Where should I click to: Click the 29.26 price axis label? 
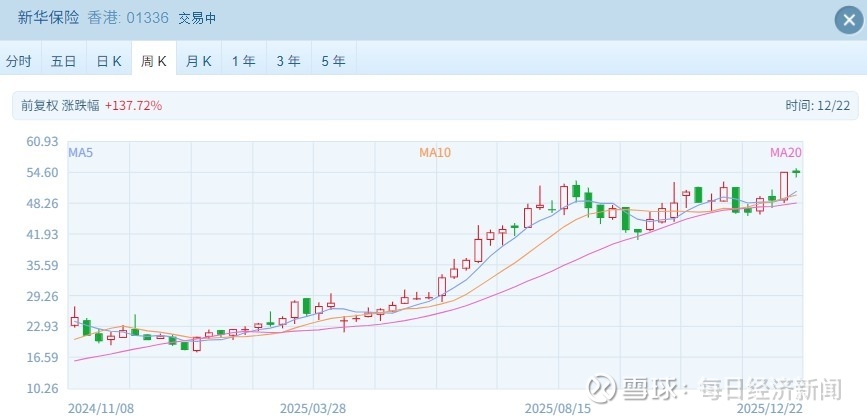[x=42, y=296]
